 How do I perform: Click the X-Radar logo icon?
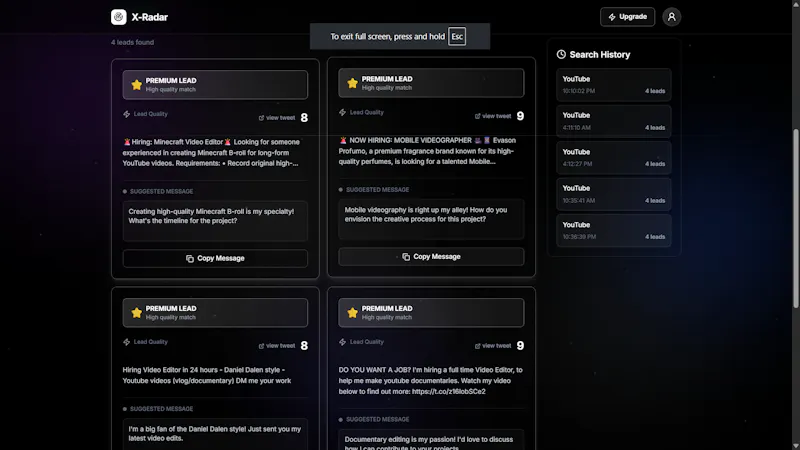118,17
